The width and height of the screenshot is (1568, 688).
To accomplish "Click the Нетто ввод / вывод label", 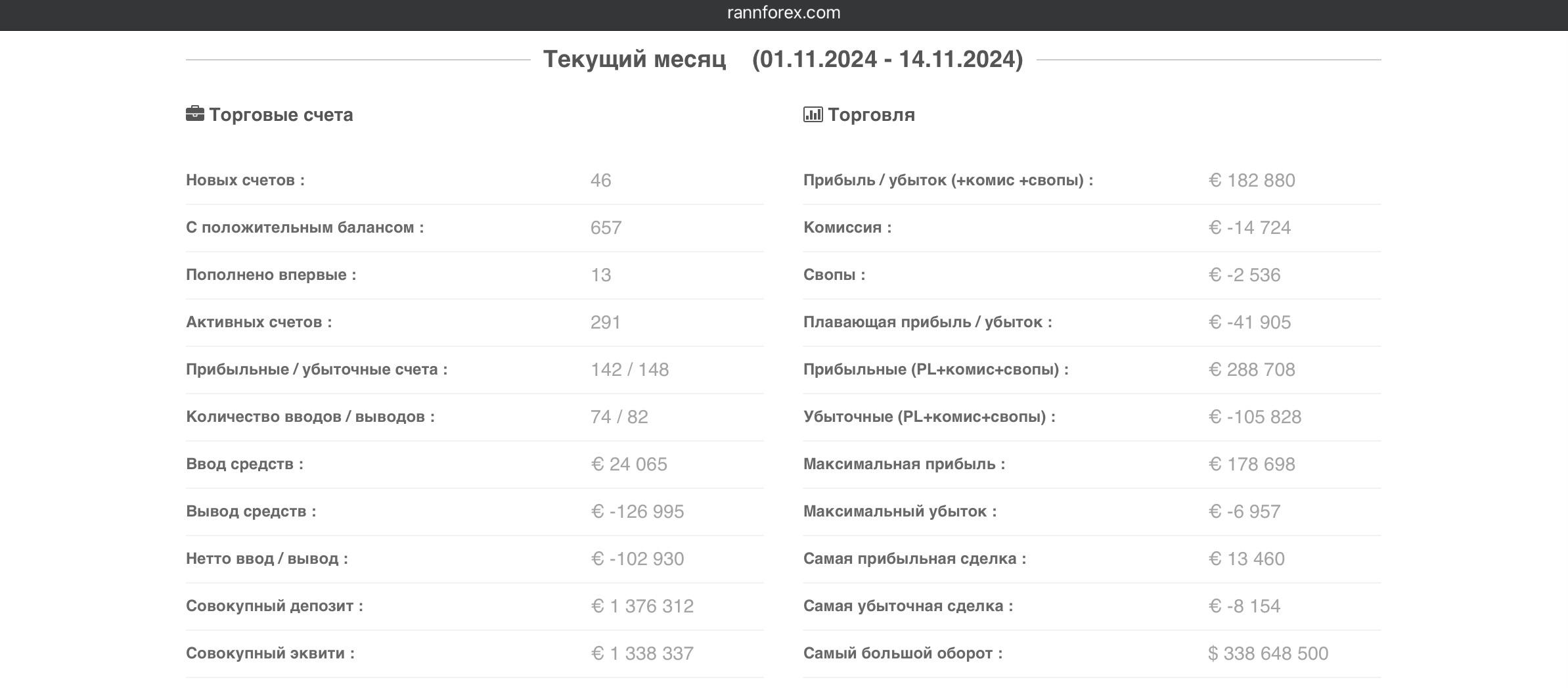I will tap(267, 559).
